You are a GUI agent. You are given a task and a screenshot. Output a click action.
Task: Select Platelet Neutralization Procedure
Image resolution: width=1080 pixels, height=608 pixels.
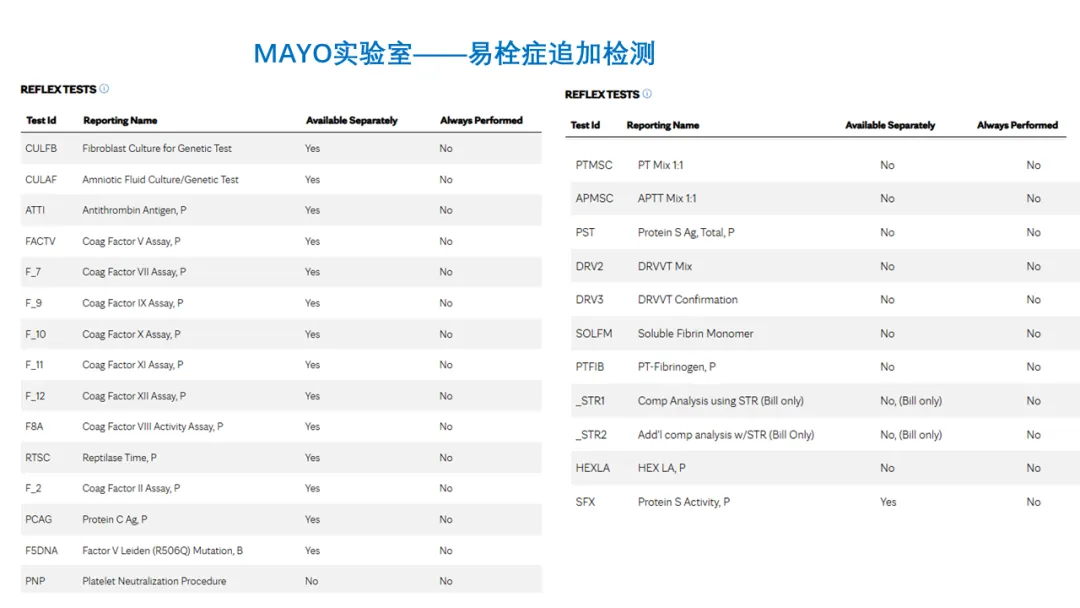coord(154,581)
